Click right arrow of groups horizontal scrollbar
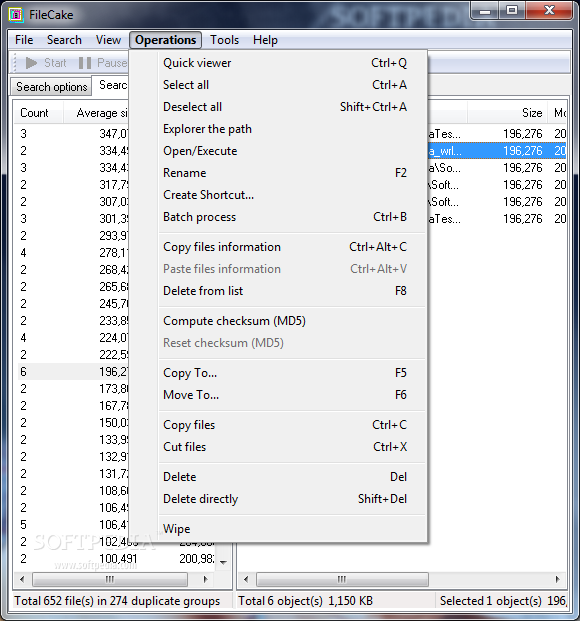 tap(205, 579)
